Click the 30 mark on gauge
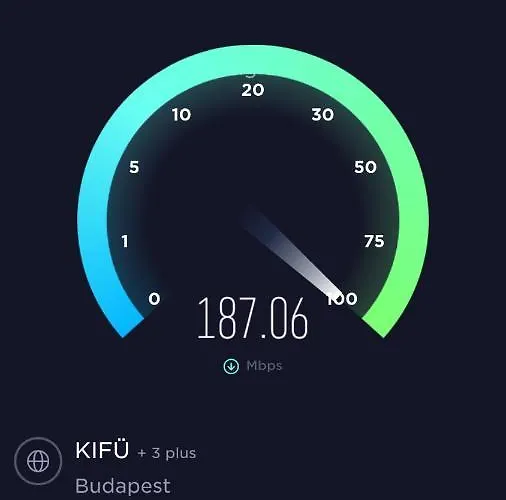 (x=323, y=115)
